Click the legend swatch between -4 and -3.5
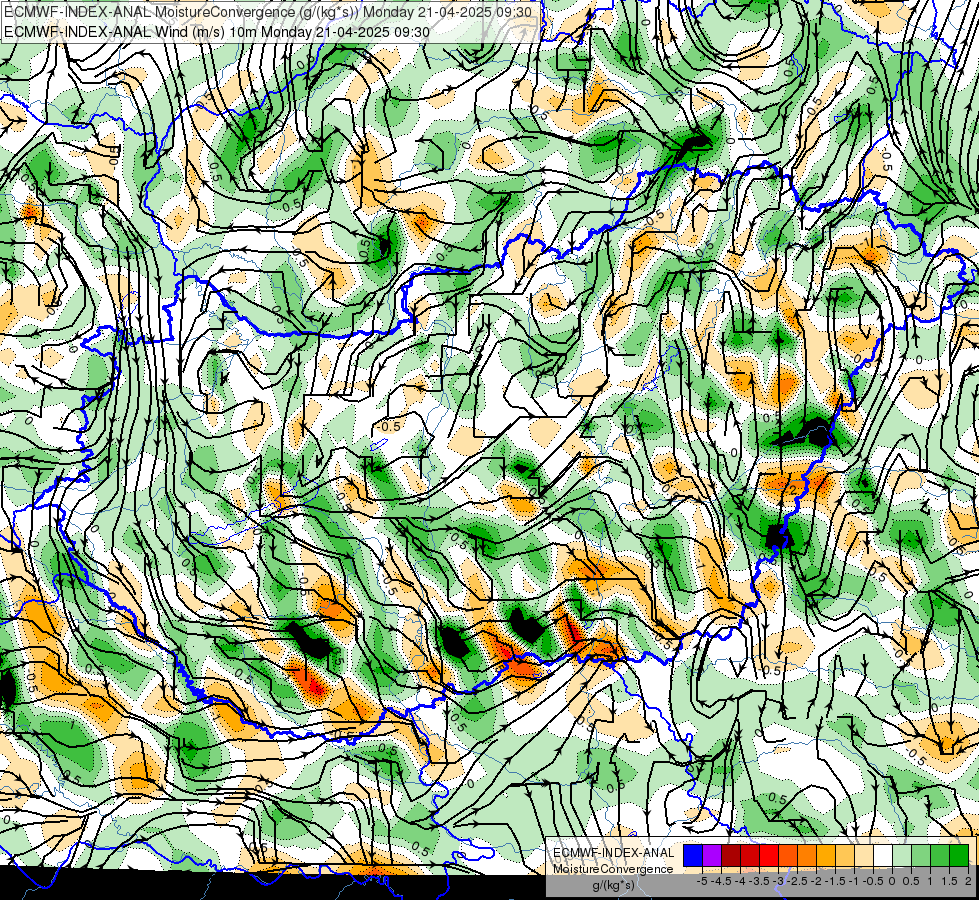The image size is (979, 900). point(750,855)
